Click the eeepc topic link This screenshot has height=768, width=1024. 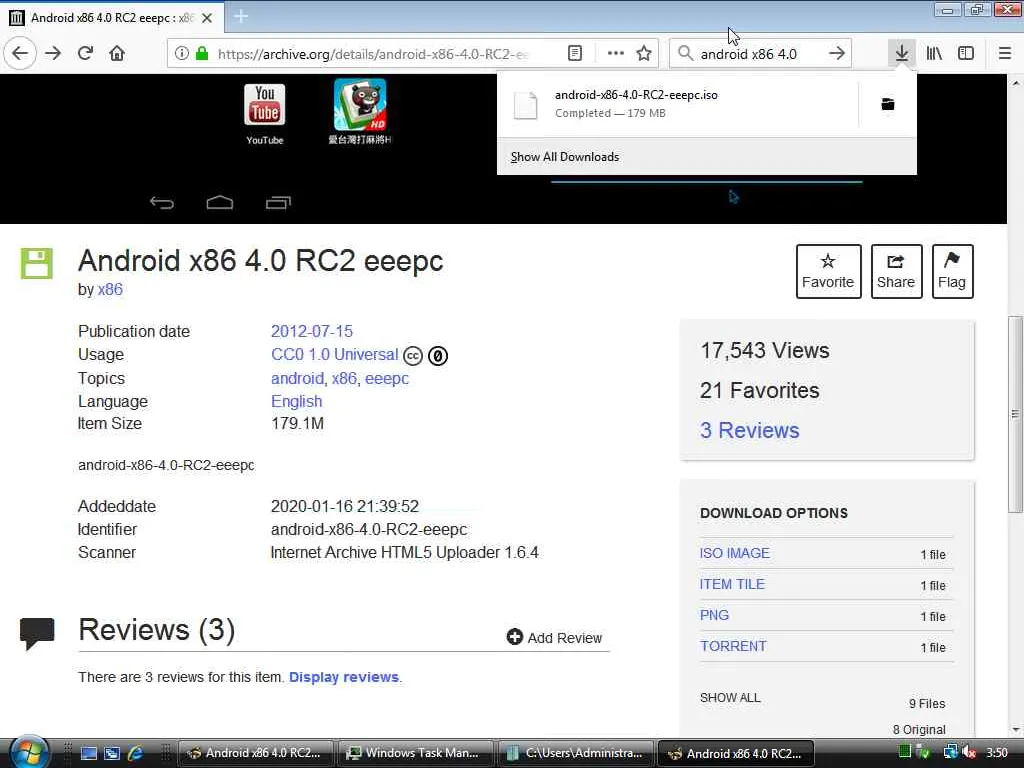[387, 378]
